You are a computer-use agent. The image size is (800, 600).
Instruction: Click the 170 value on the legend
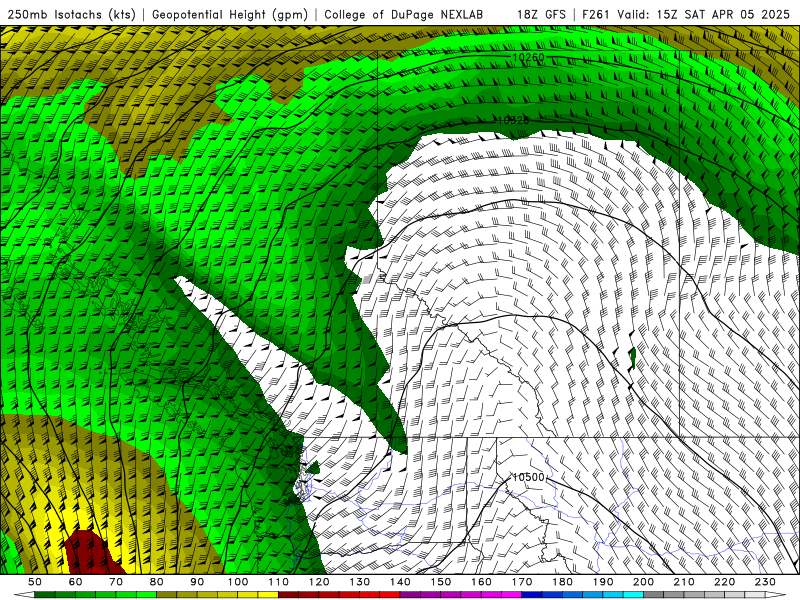pyautogui.click(x=522, y=582)
